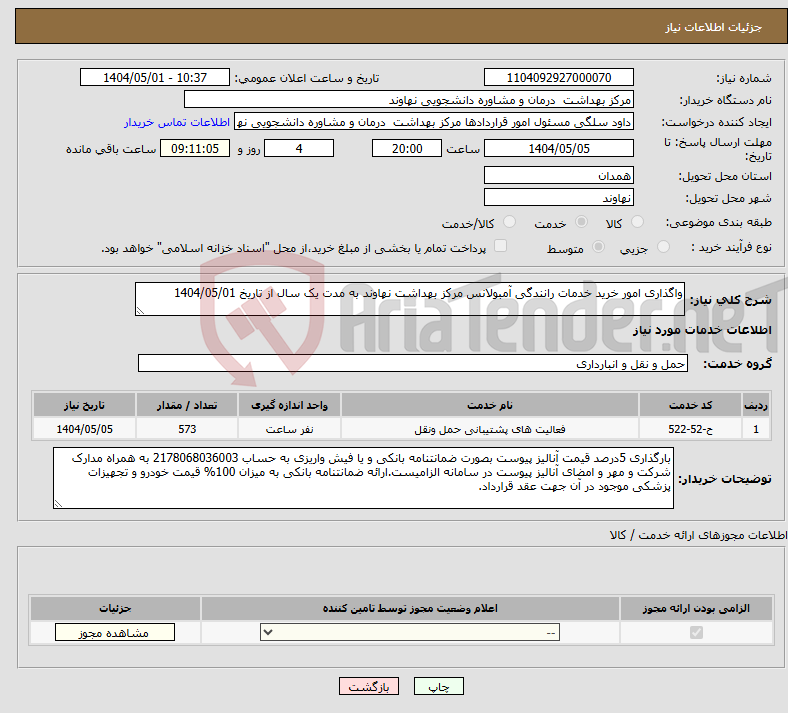Screen dimensions: 788x713
Task: Click the buyer notes text area
Action: [x=363, y=478]
